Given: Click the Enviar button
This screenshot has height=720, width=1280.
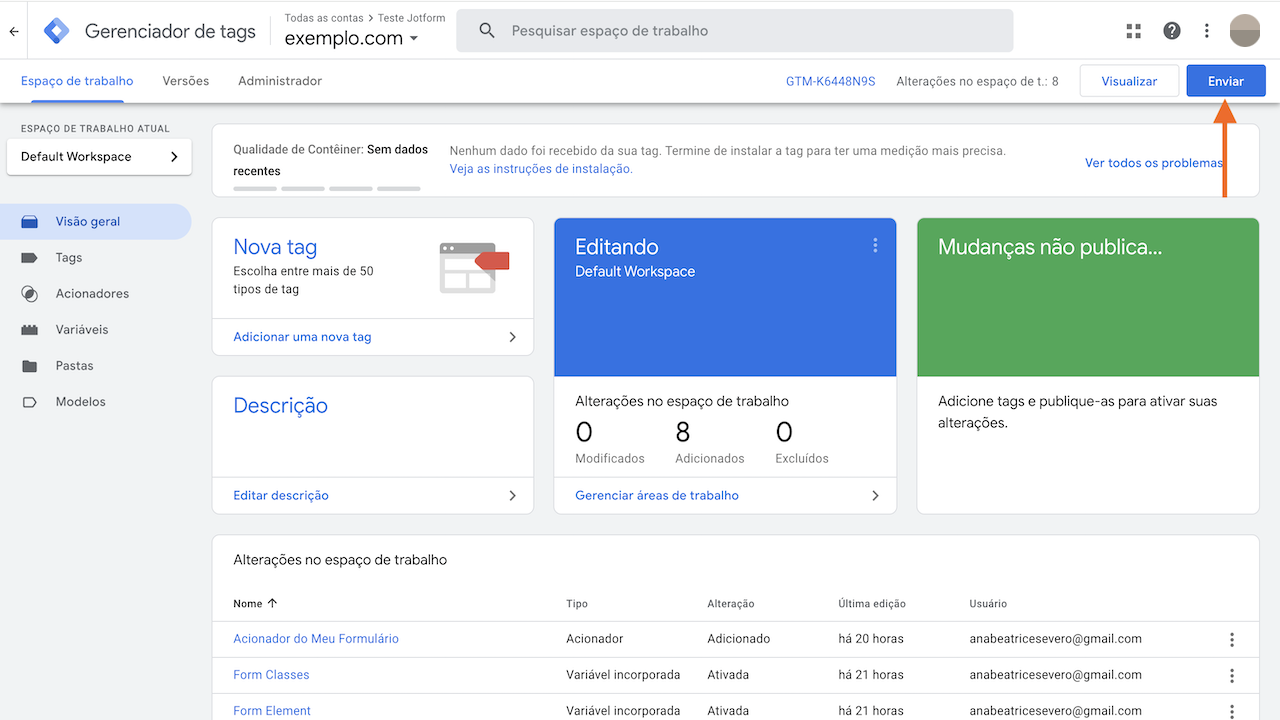Looking at the screenshot, I should 1225,80.
